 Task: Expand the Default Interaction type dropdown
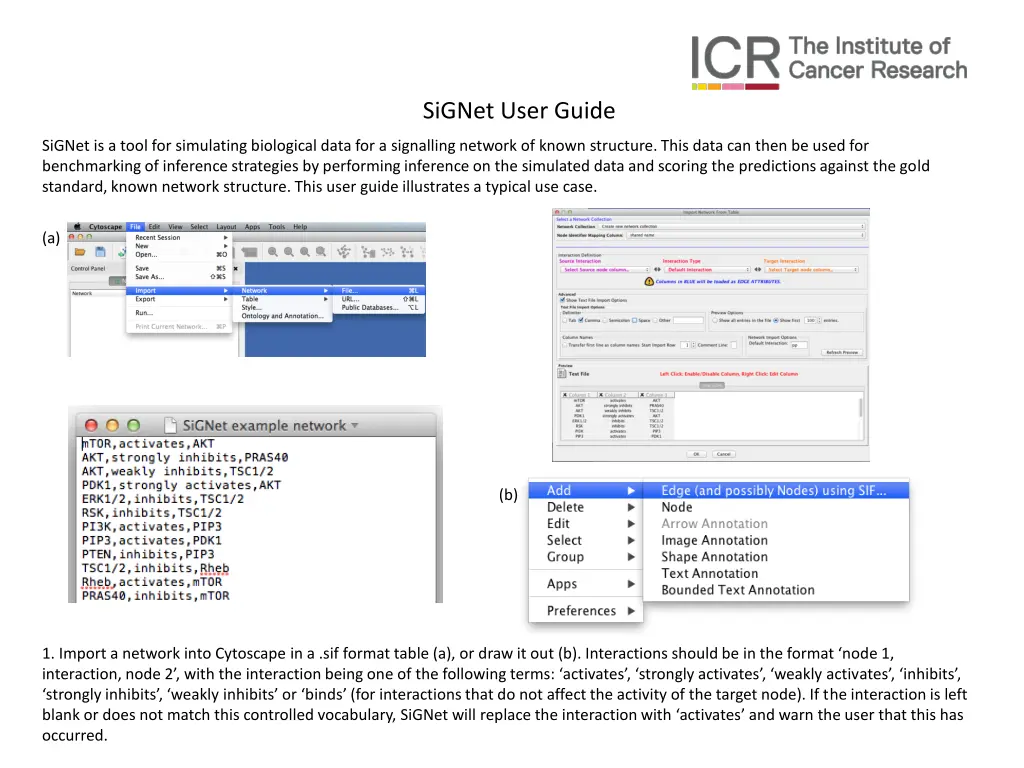[x=706, y=270]
